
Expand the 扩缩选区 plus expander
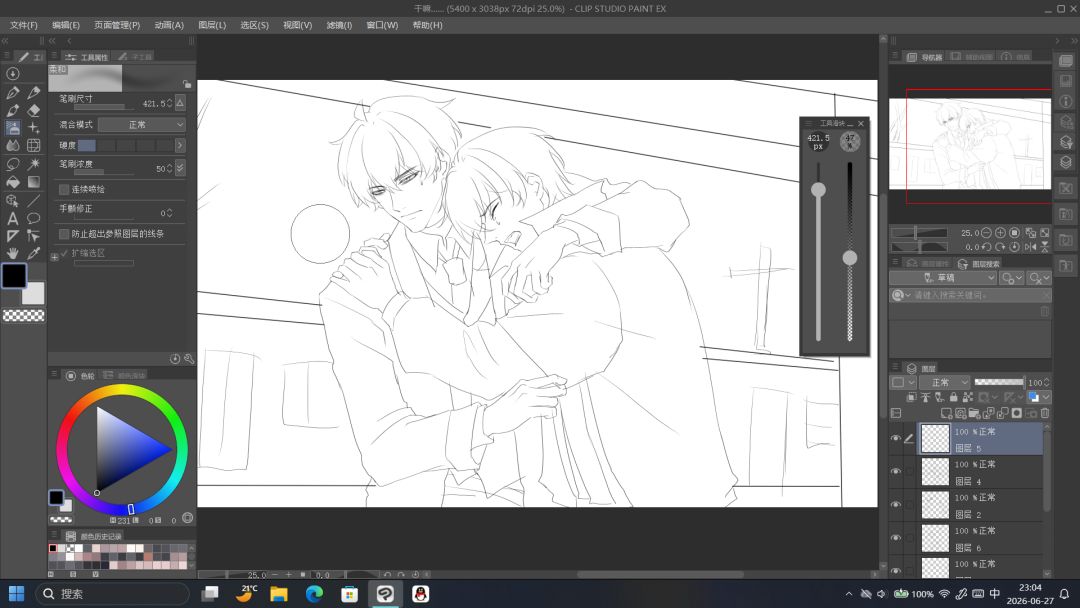click(54, 257)
